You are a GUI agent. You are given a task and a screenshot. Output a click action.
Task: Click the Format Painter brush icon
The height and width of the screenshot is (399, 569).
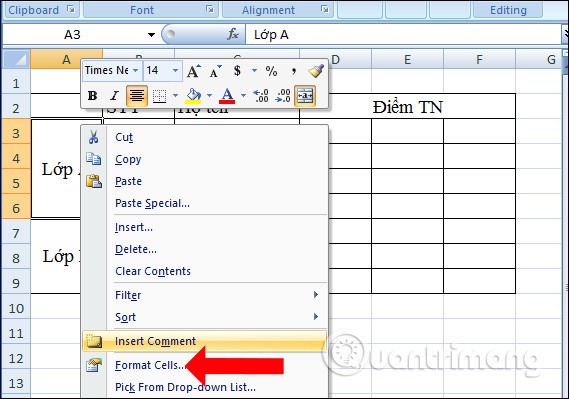point(316,71)
